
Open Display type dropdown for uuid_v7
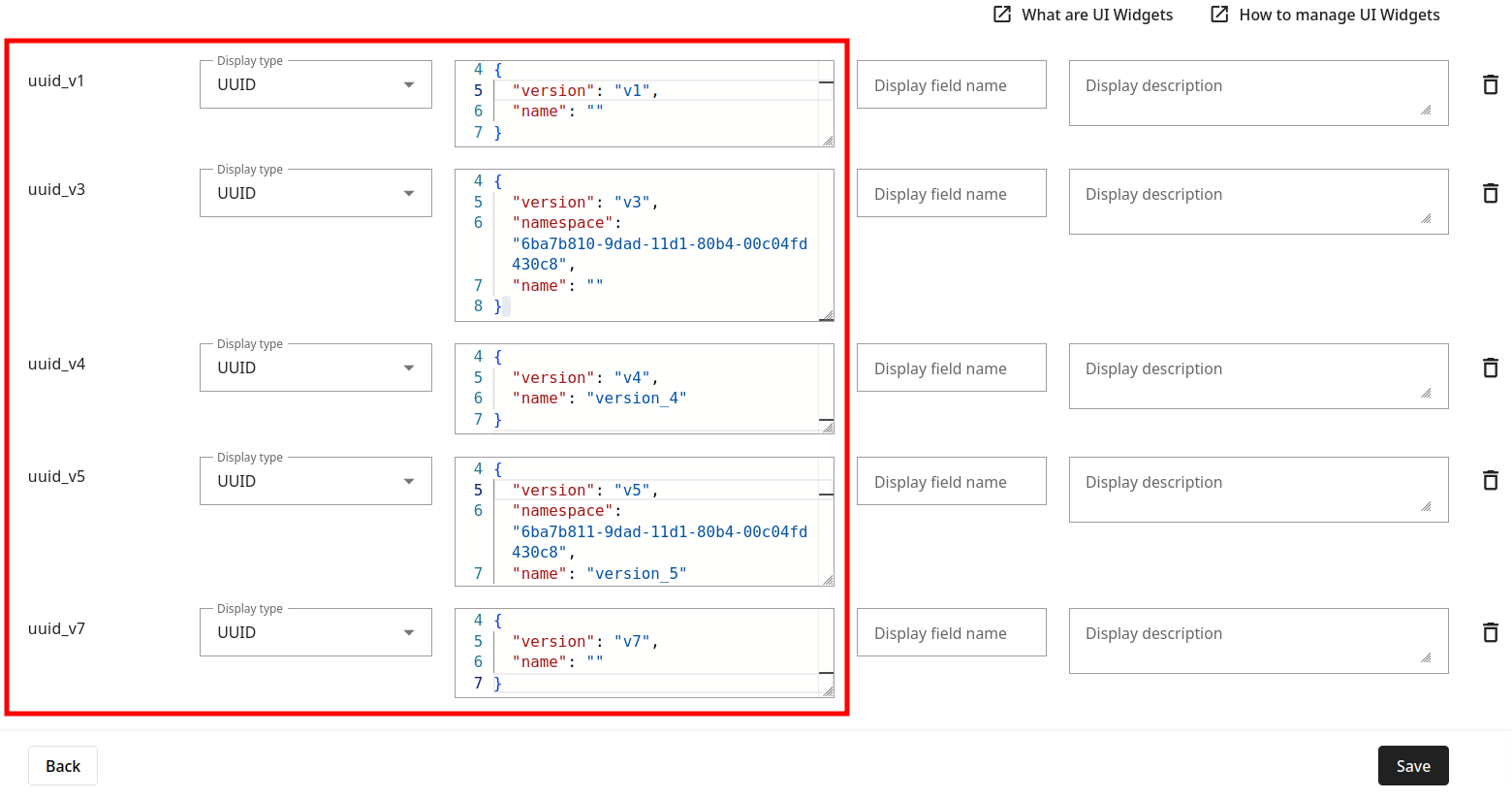coord(316,632)
